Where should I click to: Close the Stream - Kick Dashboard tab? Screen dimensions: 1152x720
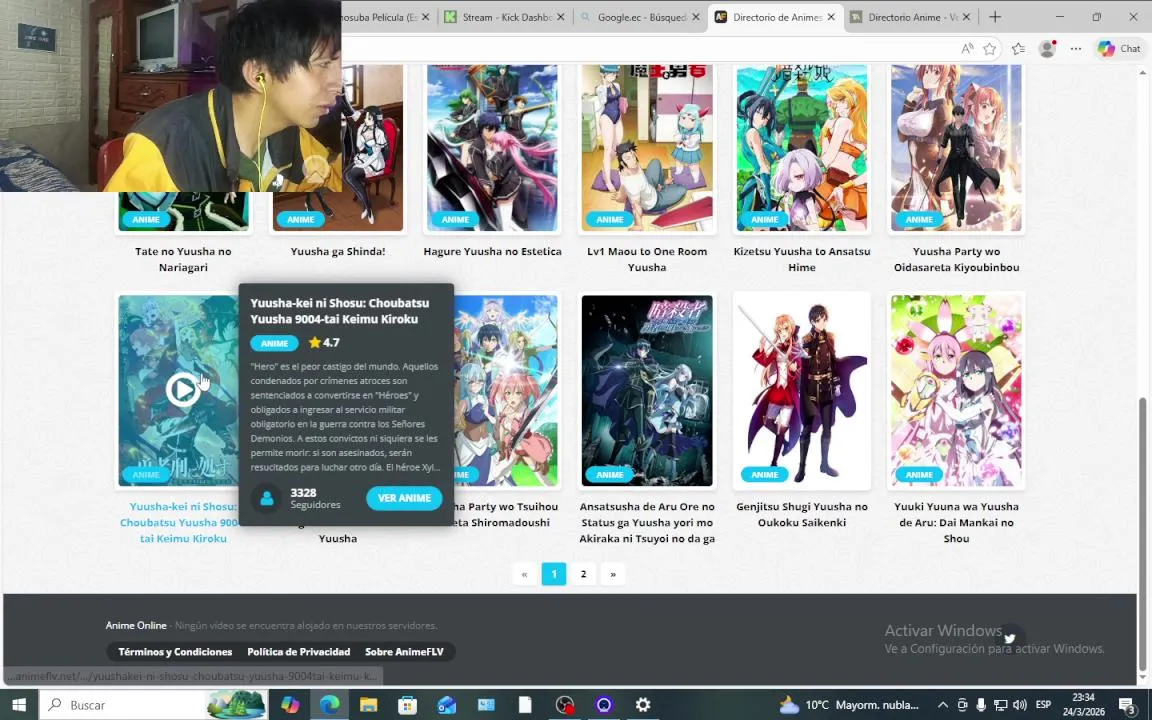[x=561, y=17]
